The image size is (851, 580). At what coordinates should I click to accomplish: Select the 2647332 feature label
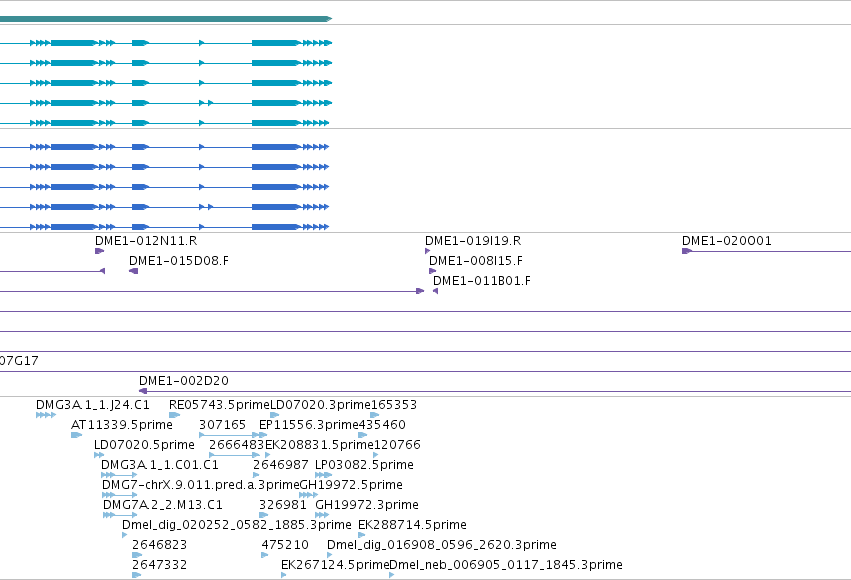click(x=160, y=565)
